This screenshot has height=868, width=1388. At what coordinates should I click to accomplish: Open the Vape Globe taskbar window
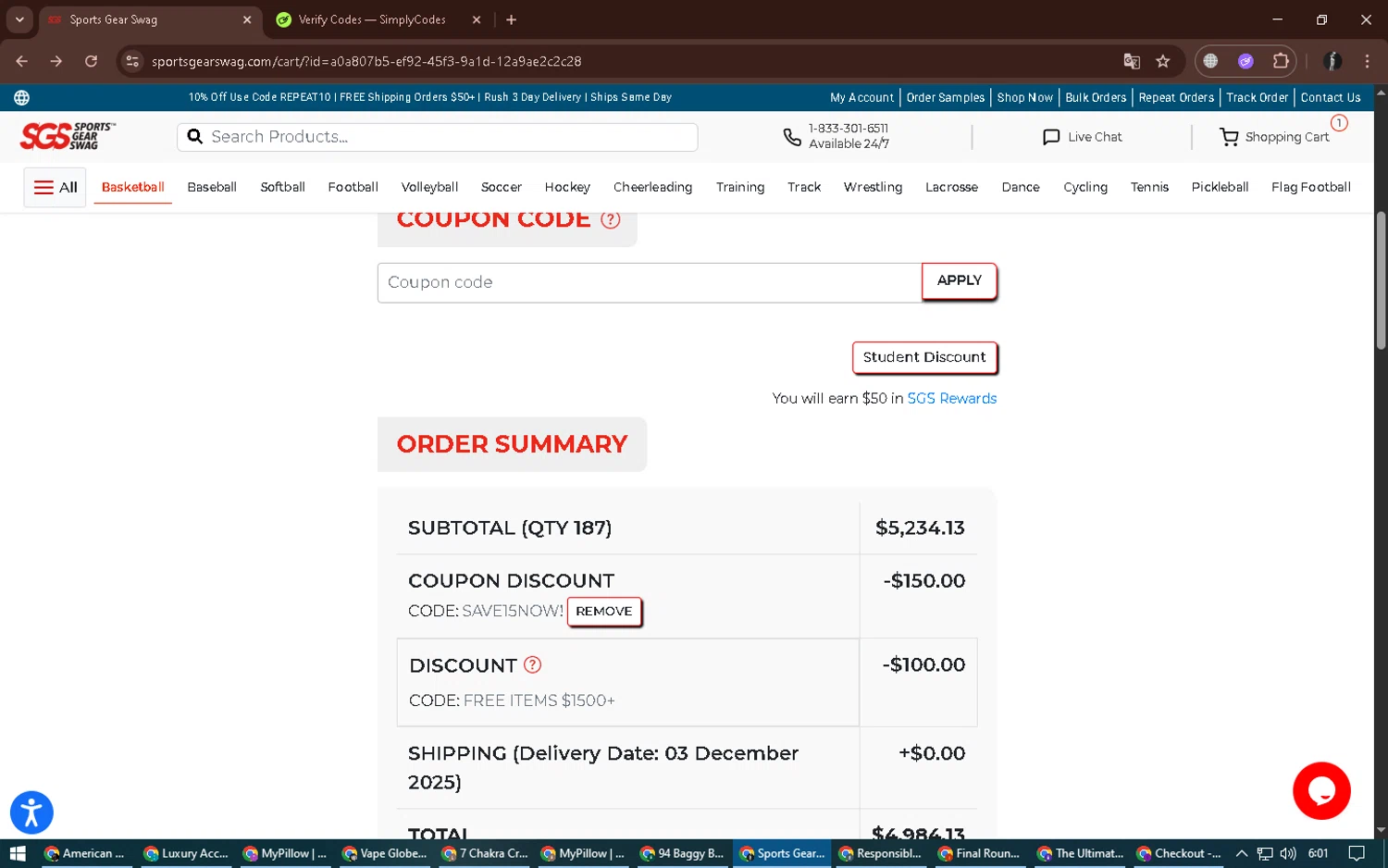click(385, 853)
